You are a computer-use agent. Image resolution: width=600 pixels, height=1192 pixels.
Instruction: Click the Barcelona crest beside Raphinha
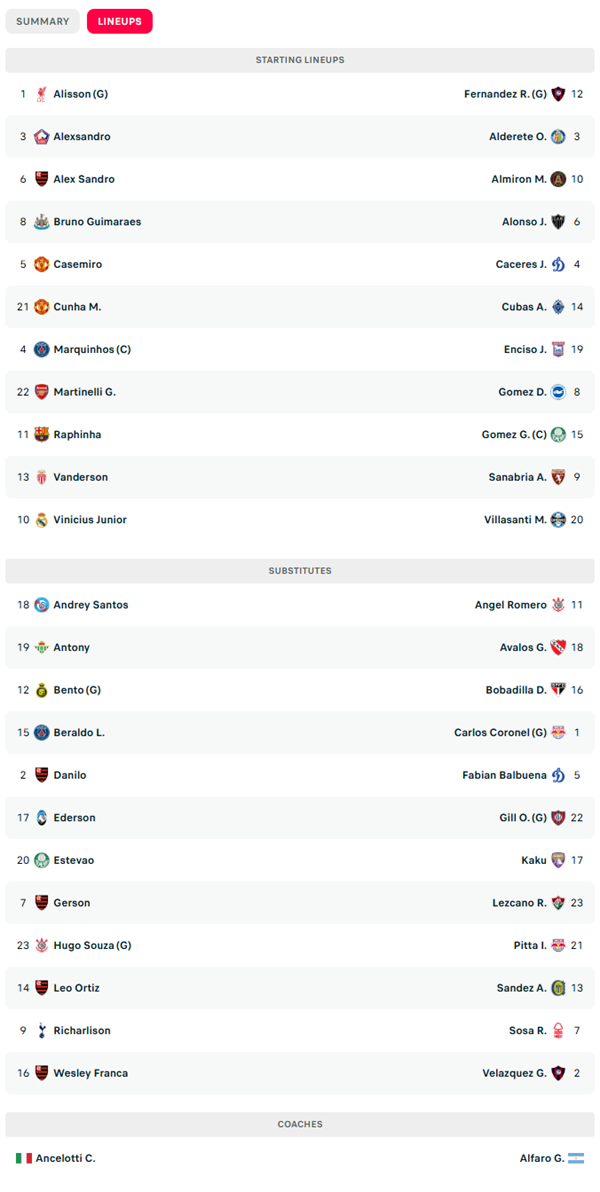(x=42, y=435)
